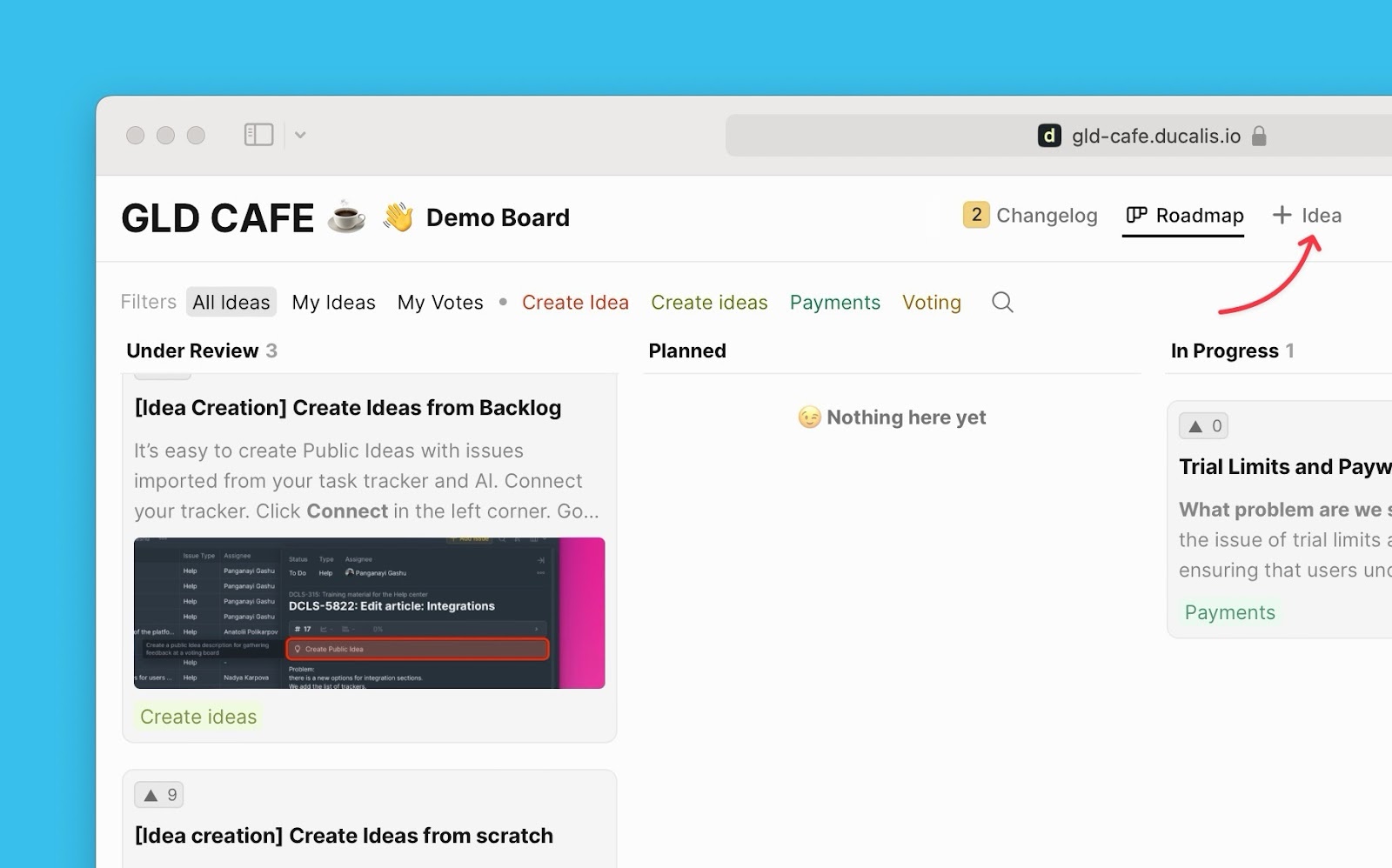Image resolution: width=1392 pixels, height=868 pixels.
Task: Click the waving hand emoji beside Demo Board
Action: point(397,217)
